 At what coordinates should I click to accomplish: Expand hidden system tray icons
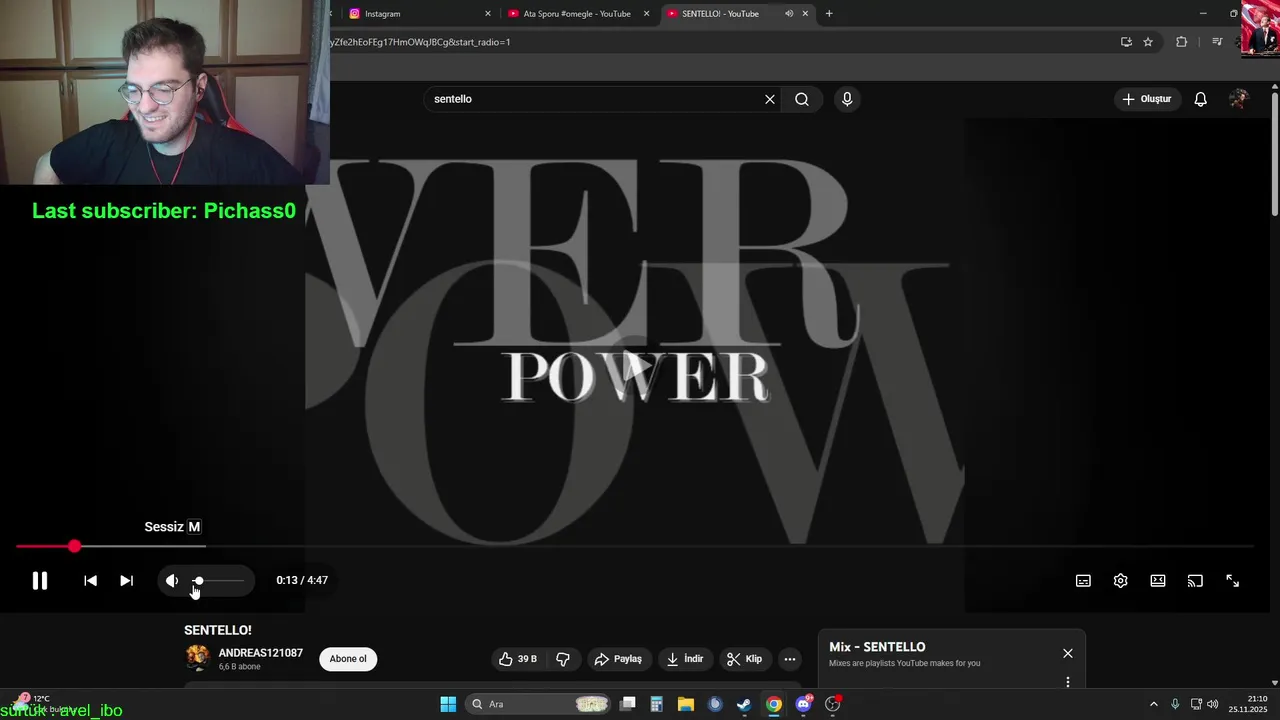pos(1153,704)
